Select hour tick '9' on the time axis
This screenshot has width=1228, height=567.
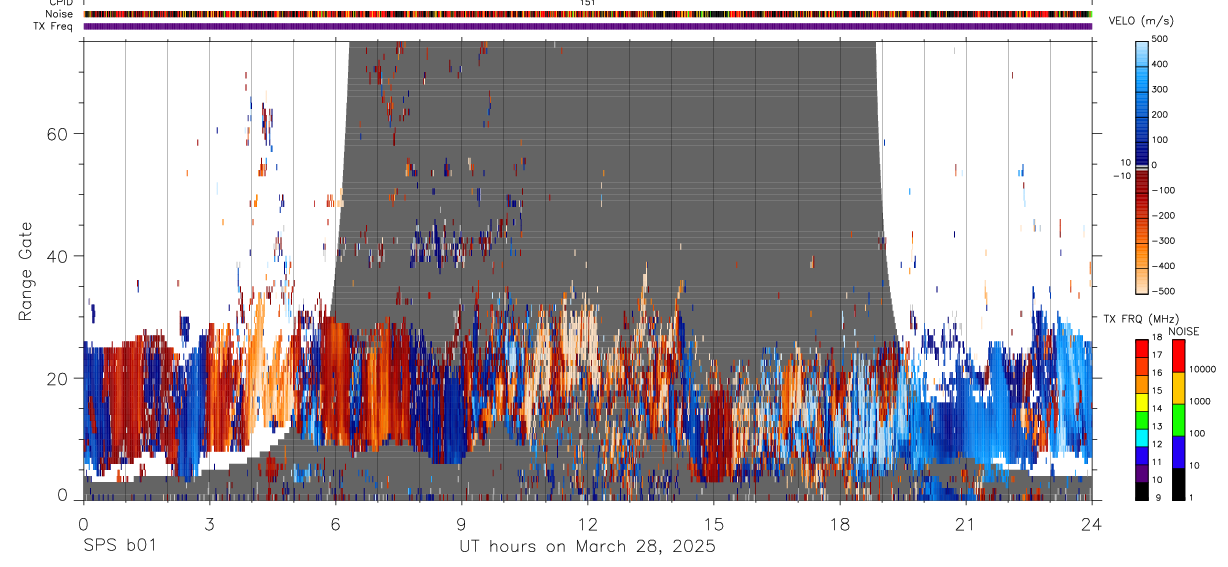pos(461,523)
